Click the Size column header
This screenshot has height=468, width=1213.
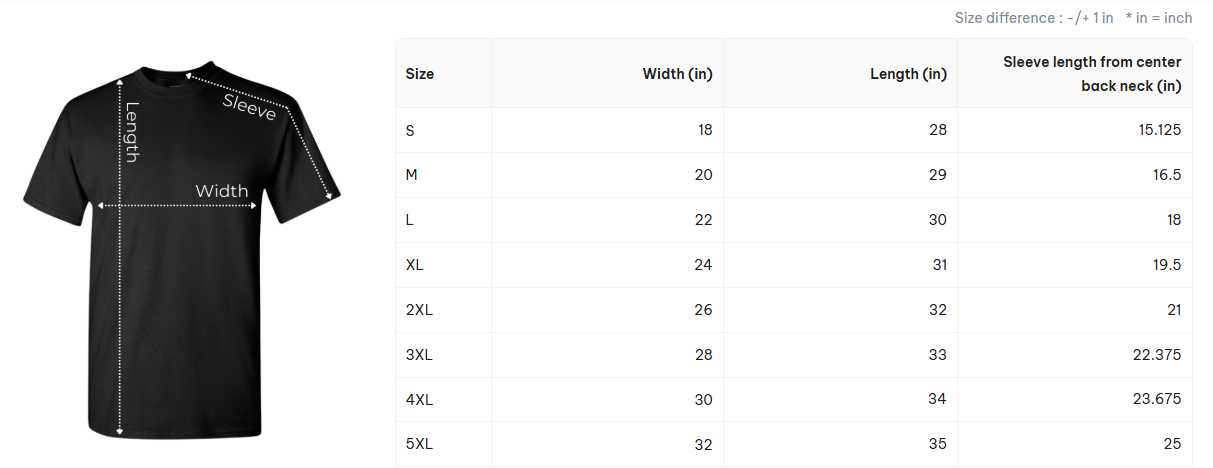coord(420,74)
